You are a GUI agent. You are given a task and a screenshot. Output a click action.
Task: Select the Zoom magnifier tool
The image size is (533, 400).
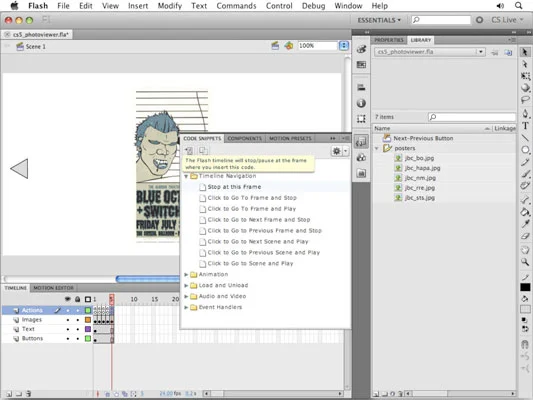tap(525, 262)
